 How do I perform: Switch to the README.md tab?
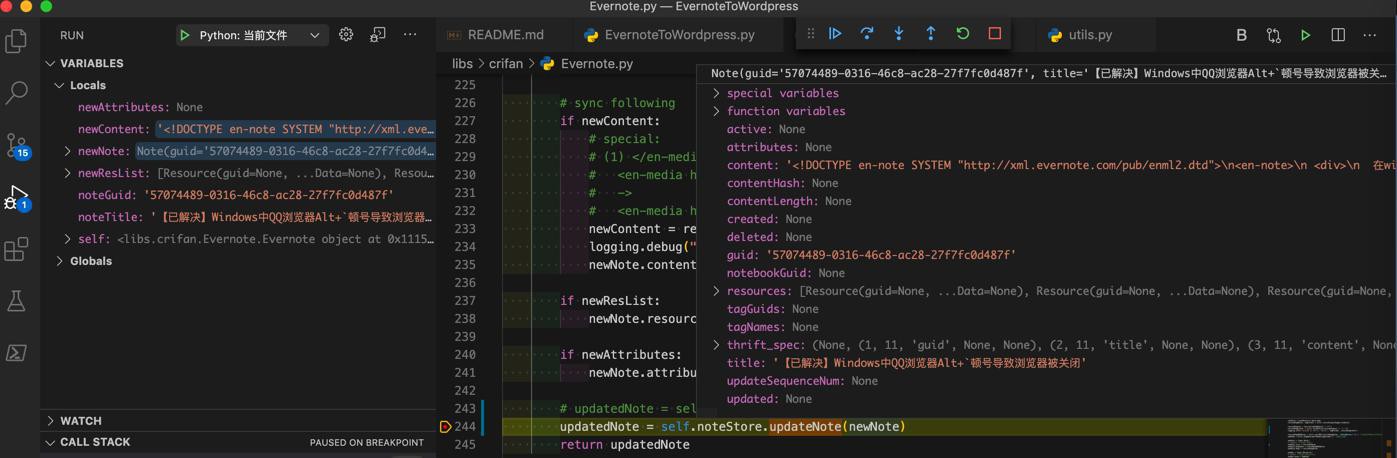(505, 34)
